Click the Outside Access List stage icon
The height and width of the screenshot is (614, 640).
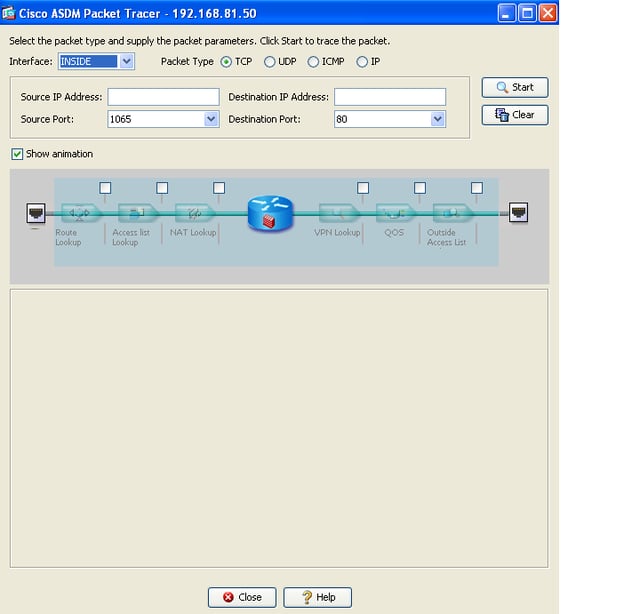452,213
